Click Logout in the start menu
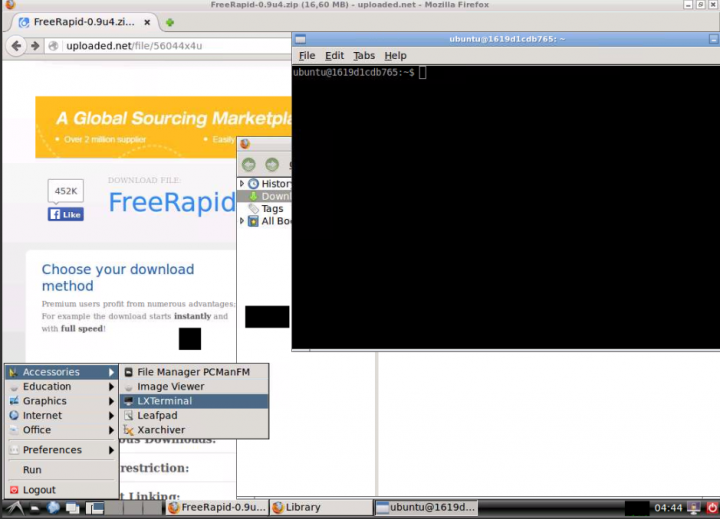The width and height of the screenshot is (720, 519). pyautogui.click(x=62, y=490)
